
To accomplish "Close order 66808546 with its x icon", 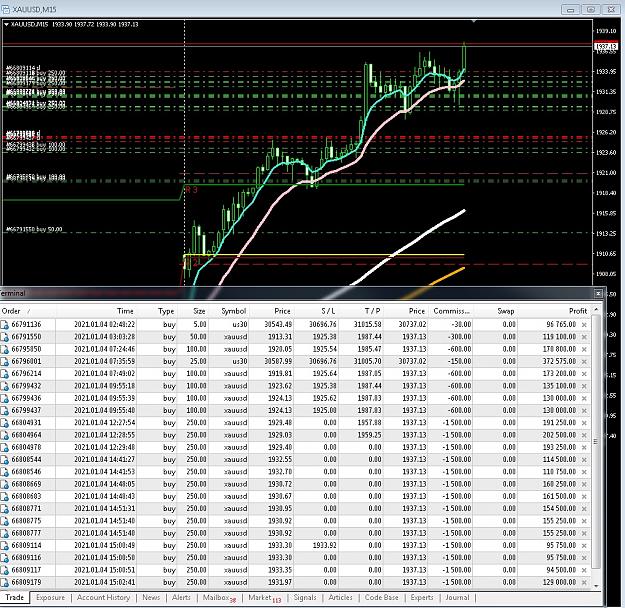I will [584, 472].
